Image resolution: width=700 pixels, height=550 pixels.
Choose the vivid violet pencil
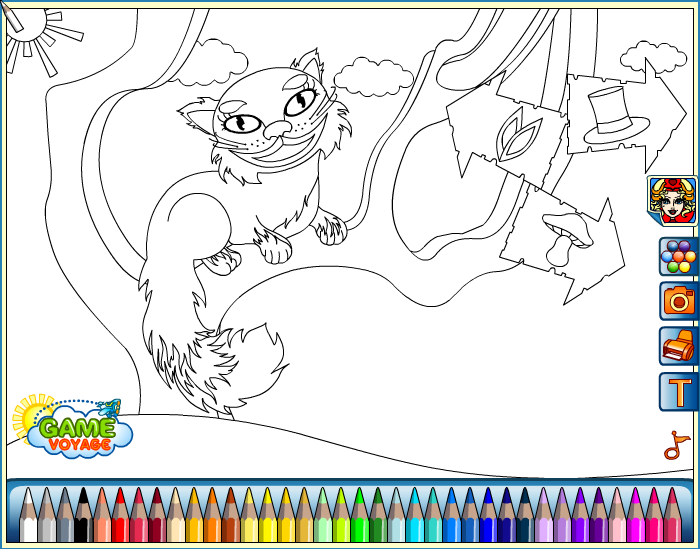(x=580, y=515)
